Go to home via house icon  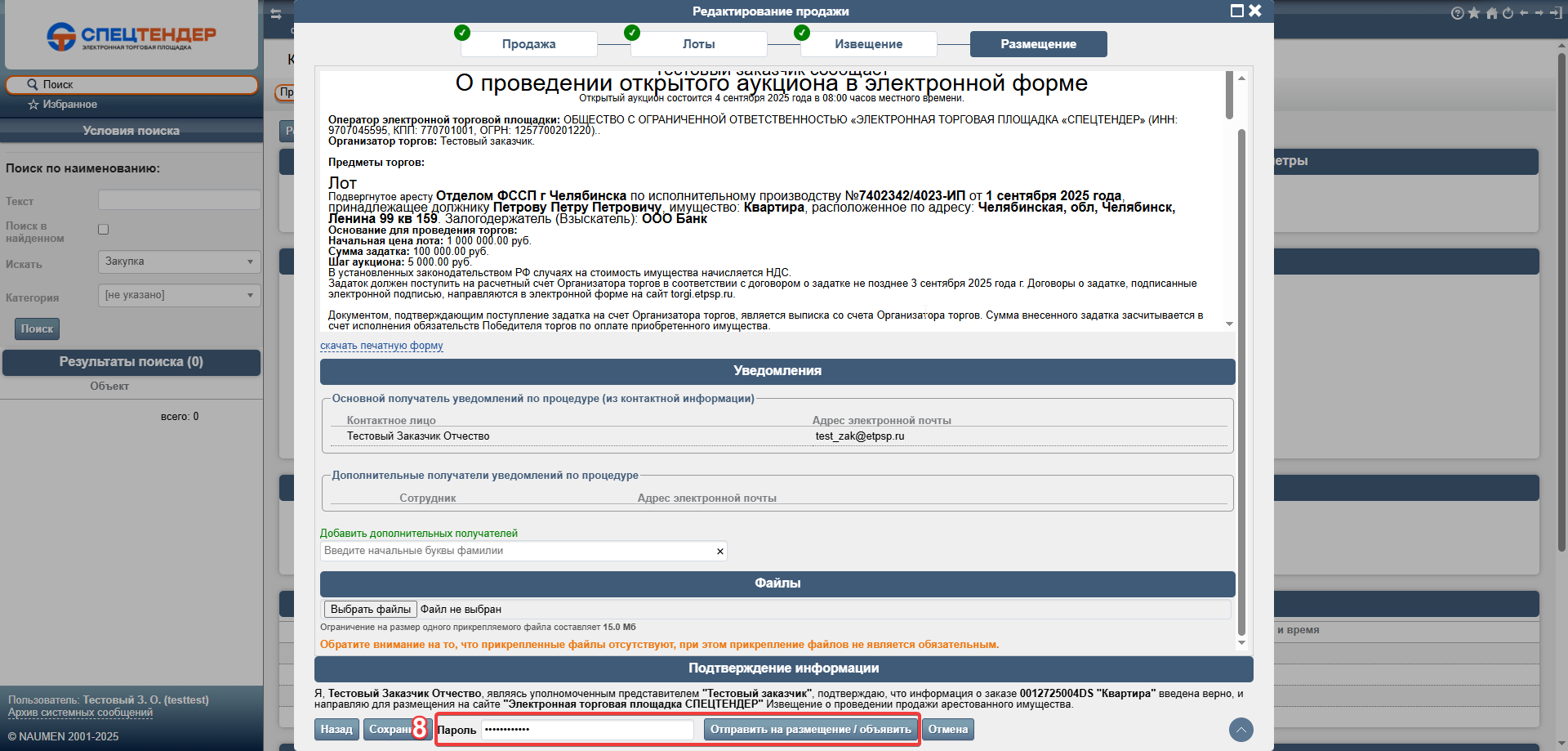click(1491, 13)
